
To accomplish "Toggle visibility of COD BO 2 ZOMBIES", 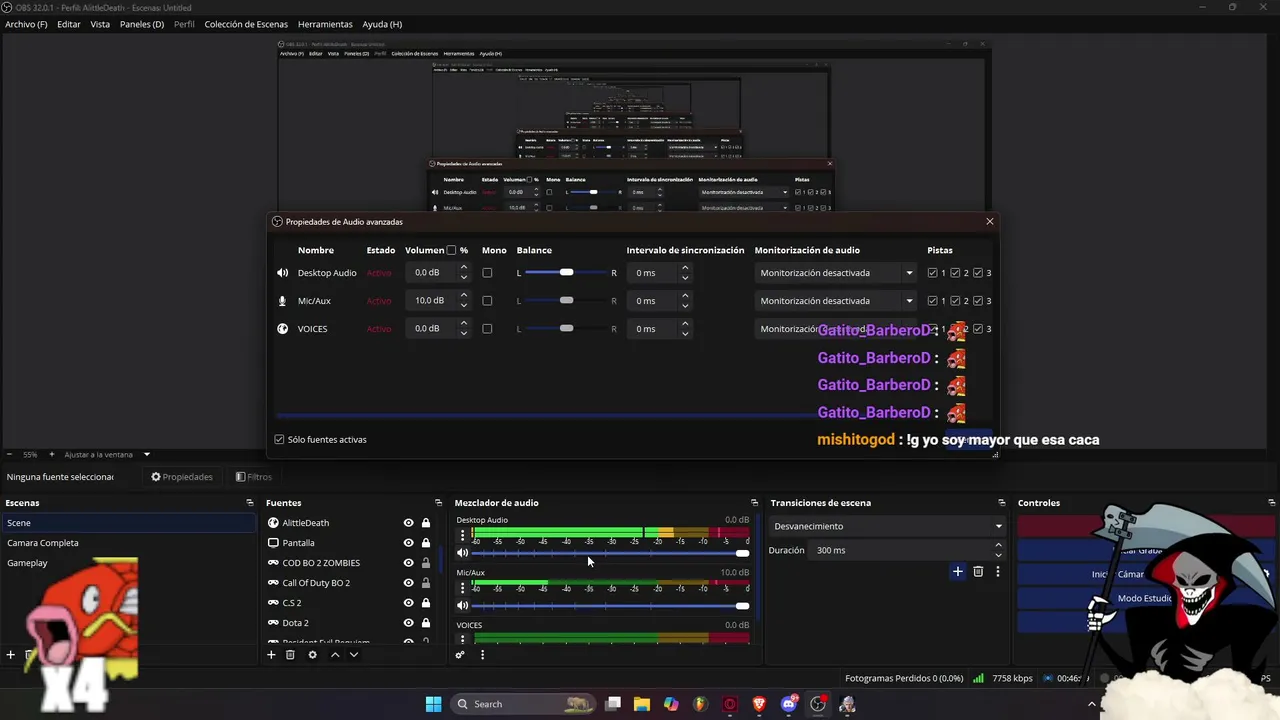I will (408, 563).
